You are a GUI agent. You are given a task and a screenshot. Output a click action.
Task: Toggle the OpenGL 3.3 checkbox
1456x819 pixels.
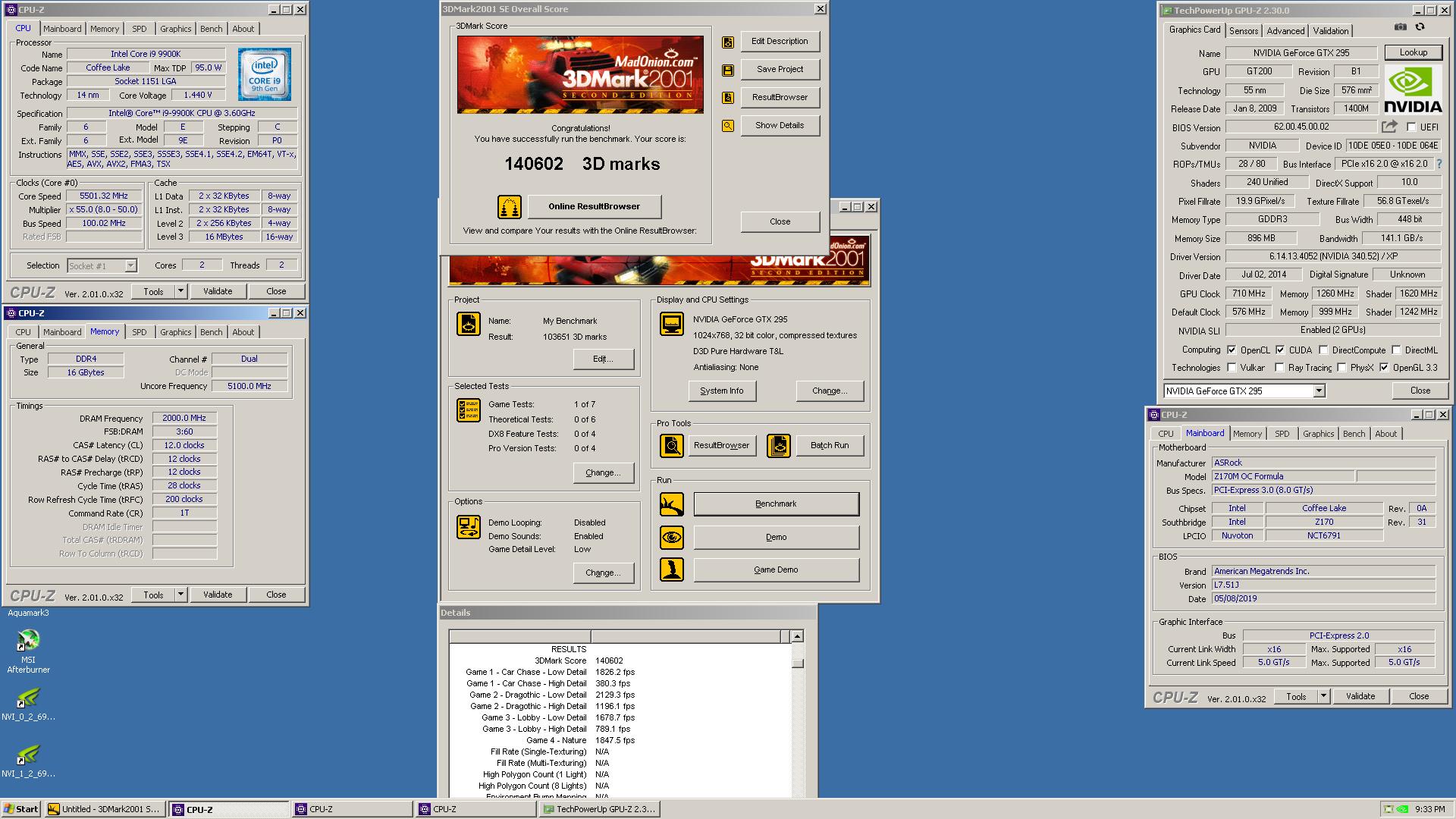click(x=1384, y=368)
